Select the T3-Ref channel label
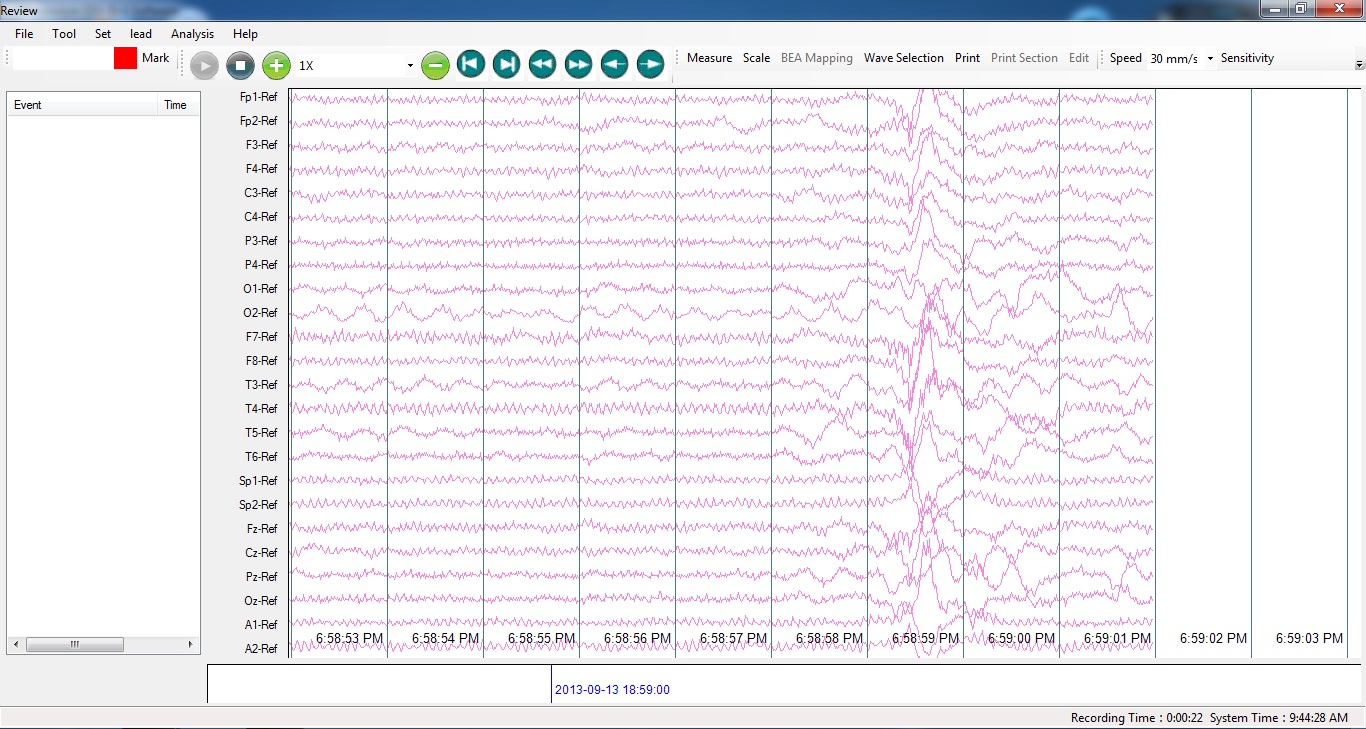 262,385
